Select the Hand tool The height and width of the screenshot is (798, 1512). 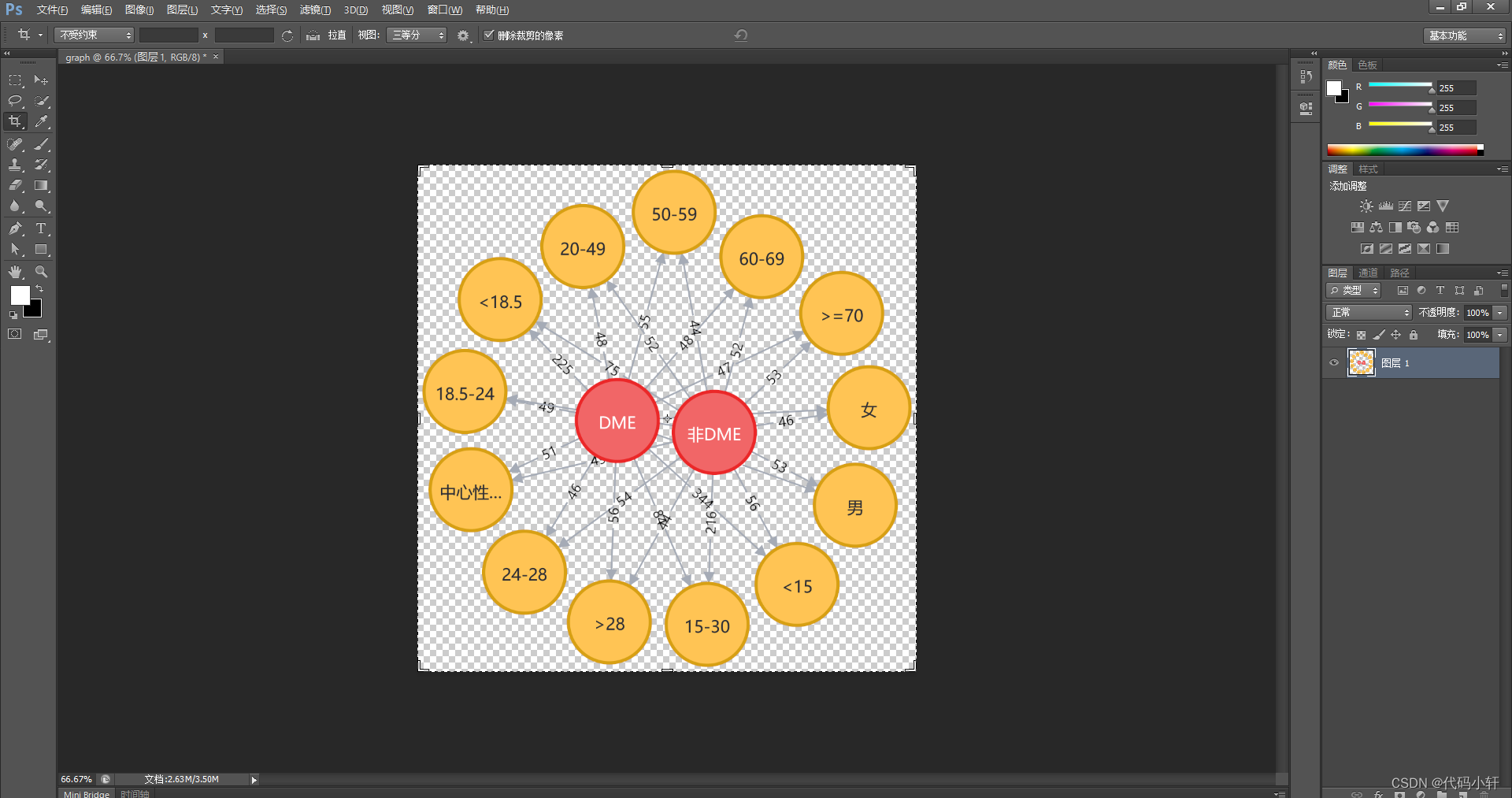[15, 272]
